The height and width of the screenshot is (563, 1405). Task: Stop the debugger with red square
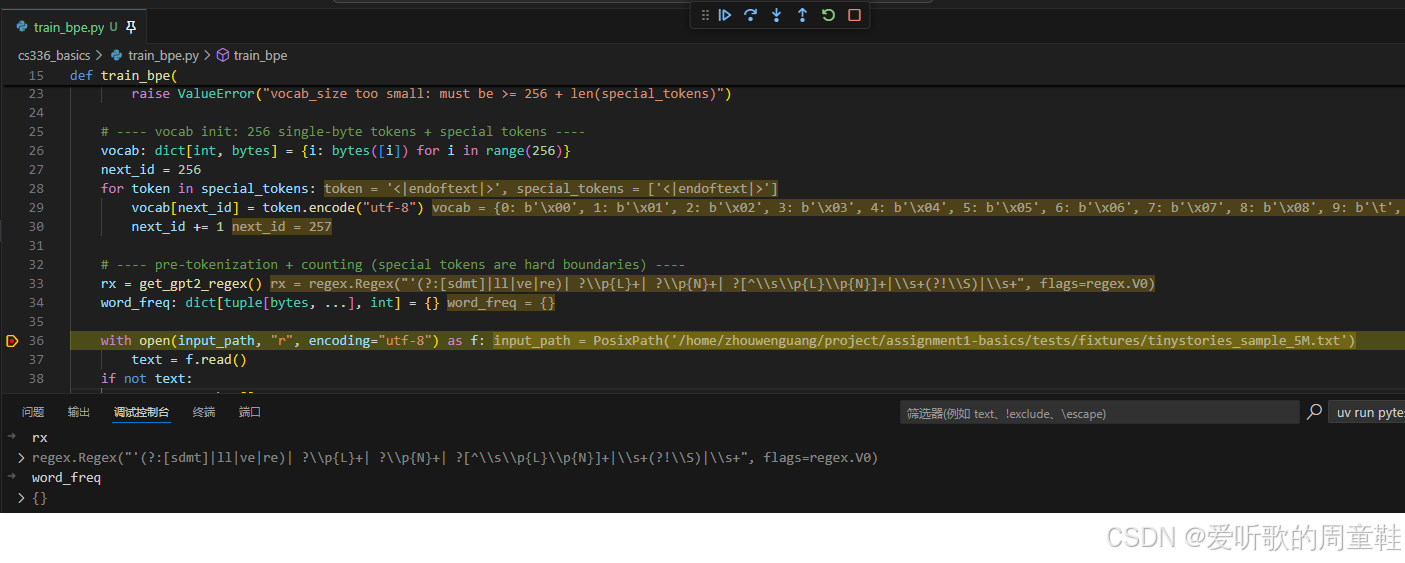click(854, 15)
